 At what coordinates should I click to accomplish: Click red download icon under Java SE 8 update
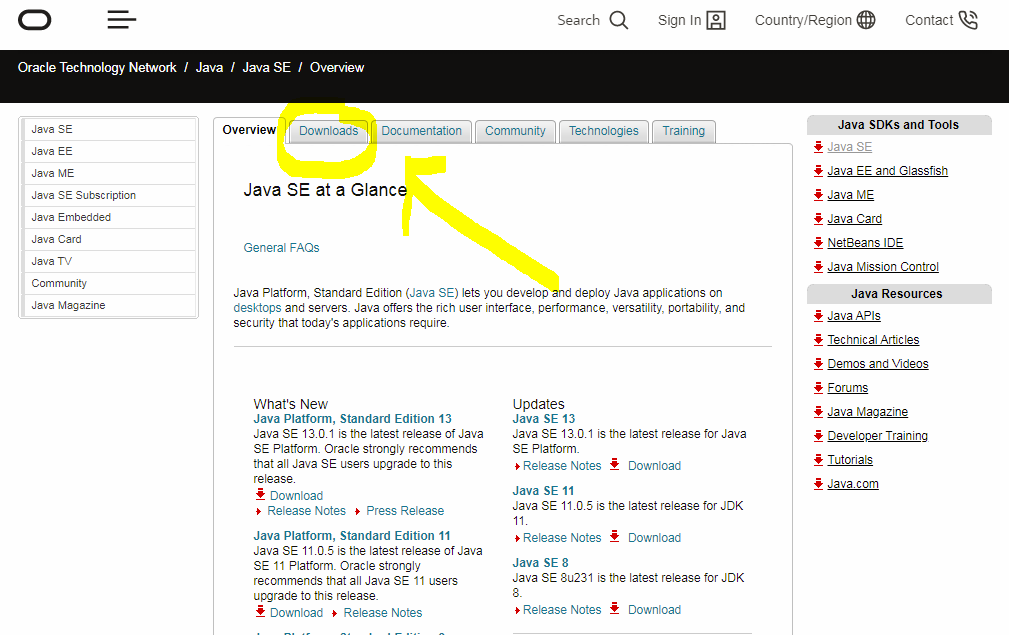click(x=615, y=609)
